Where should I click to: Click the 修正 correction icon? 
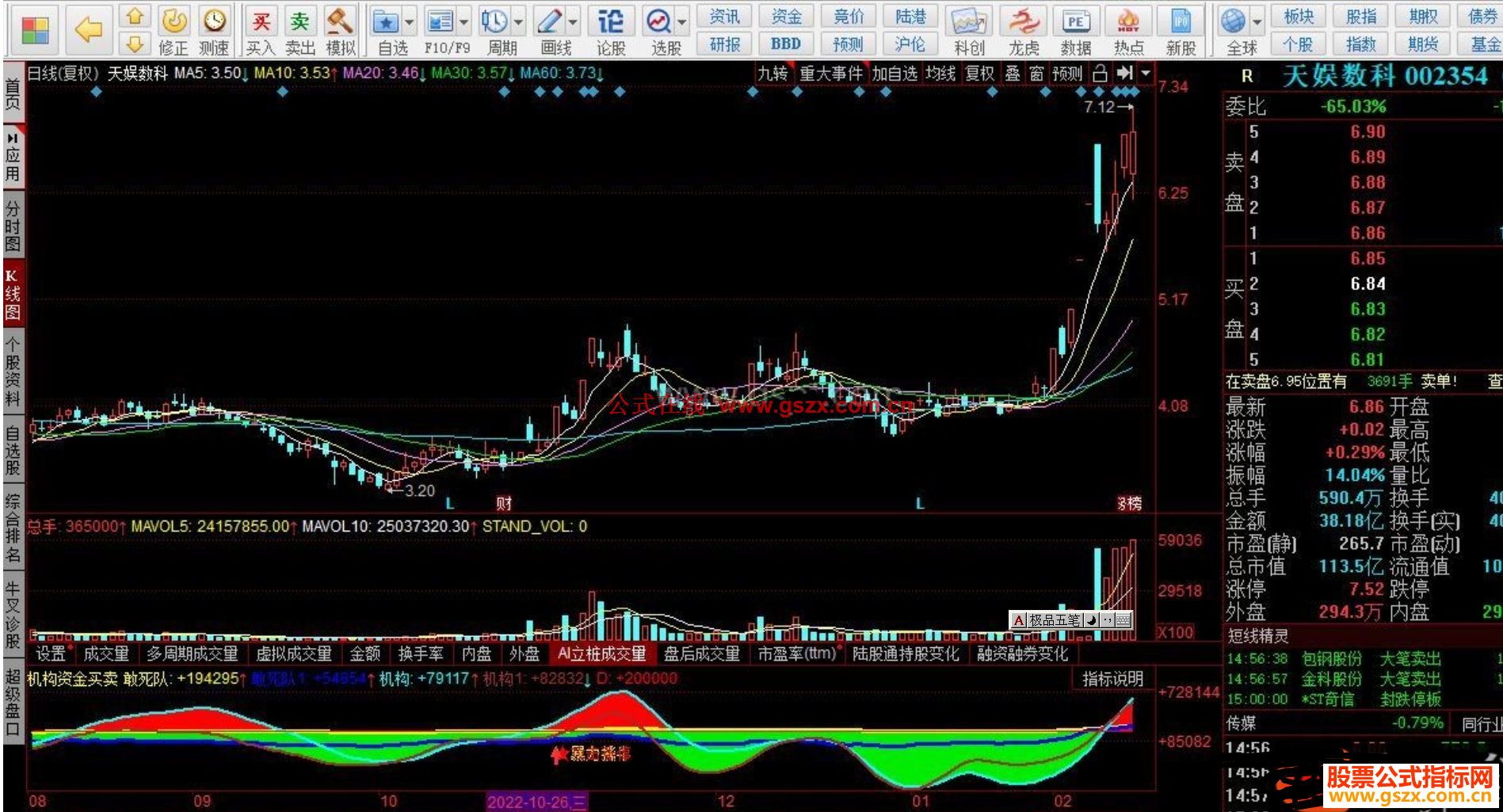pos(174,21)
